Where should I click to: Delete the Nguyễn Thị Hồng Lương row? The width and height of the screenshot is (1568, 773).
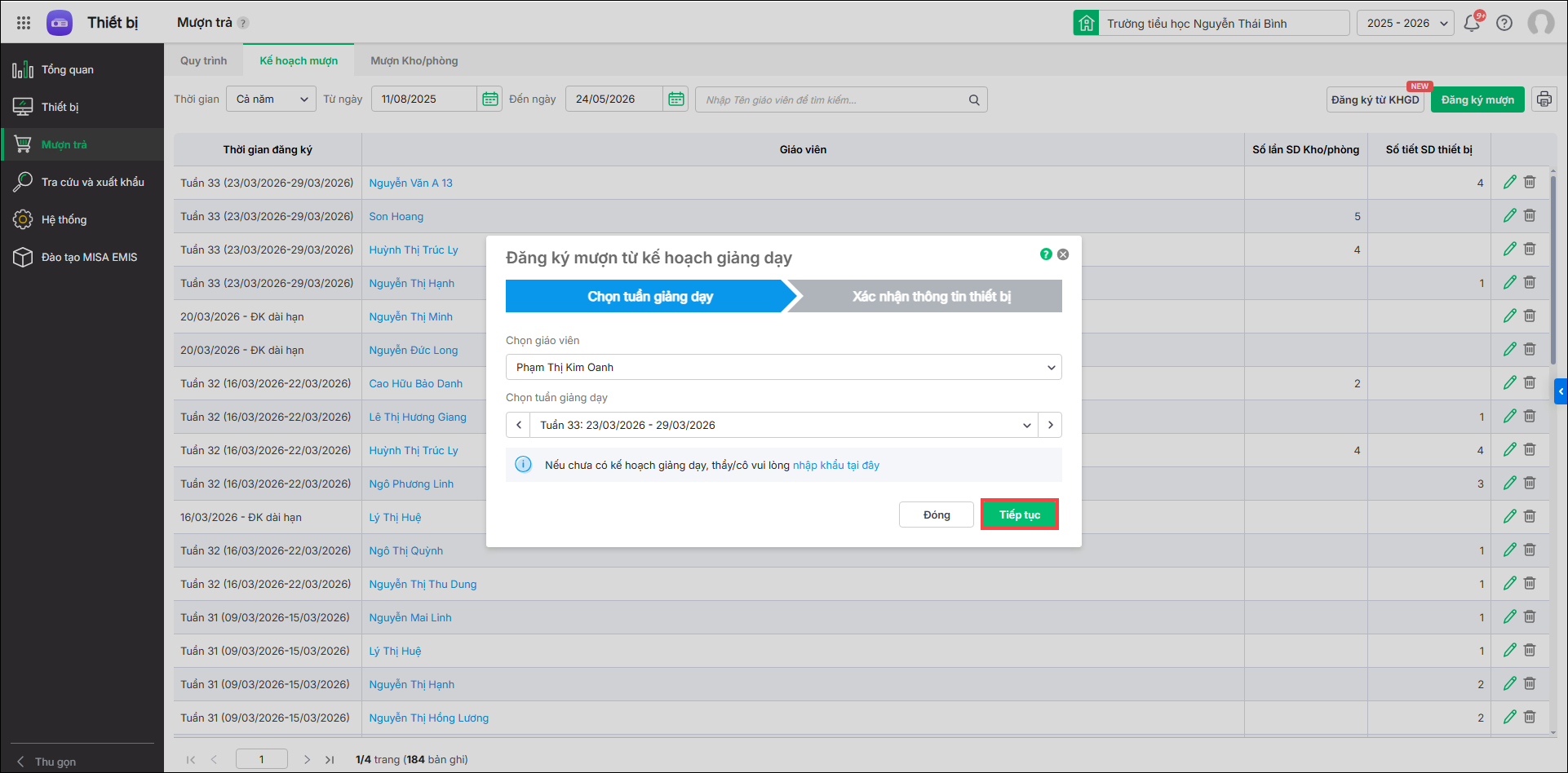point(1530,718)
